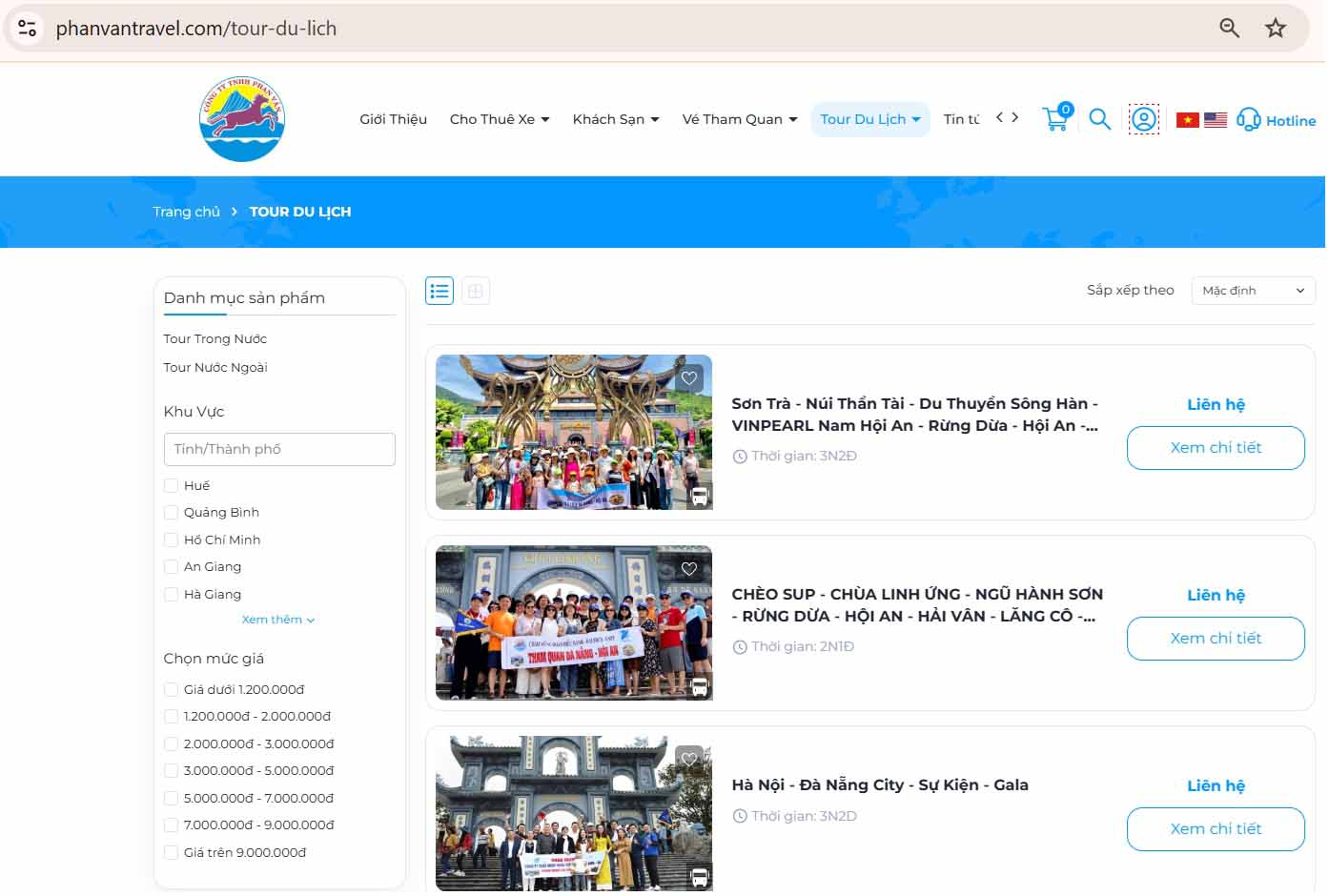Open the user account icon
The image size is (1329, 896).
1144,118
